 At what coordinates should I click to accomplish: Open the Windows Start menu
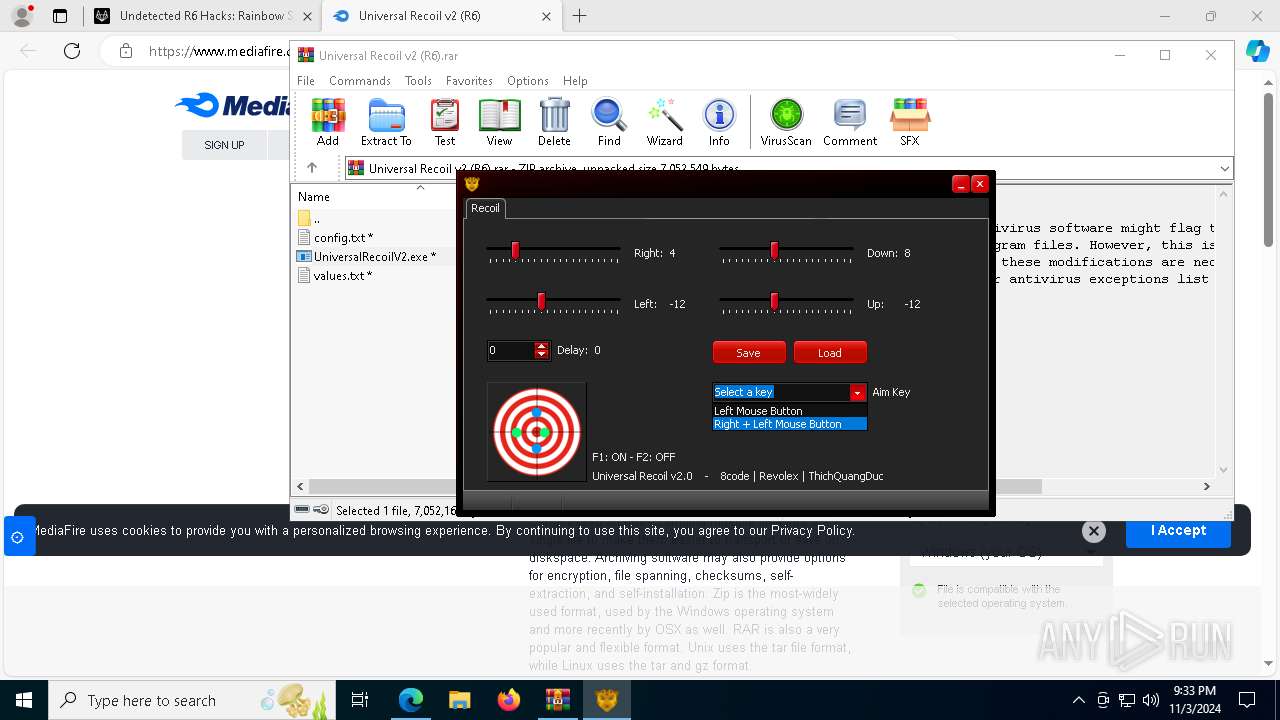24,701
